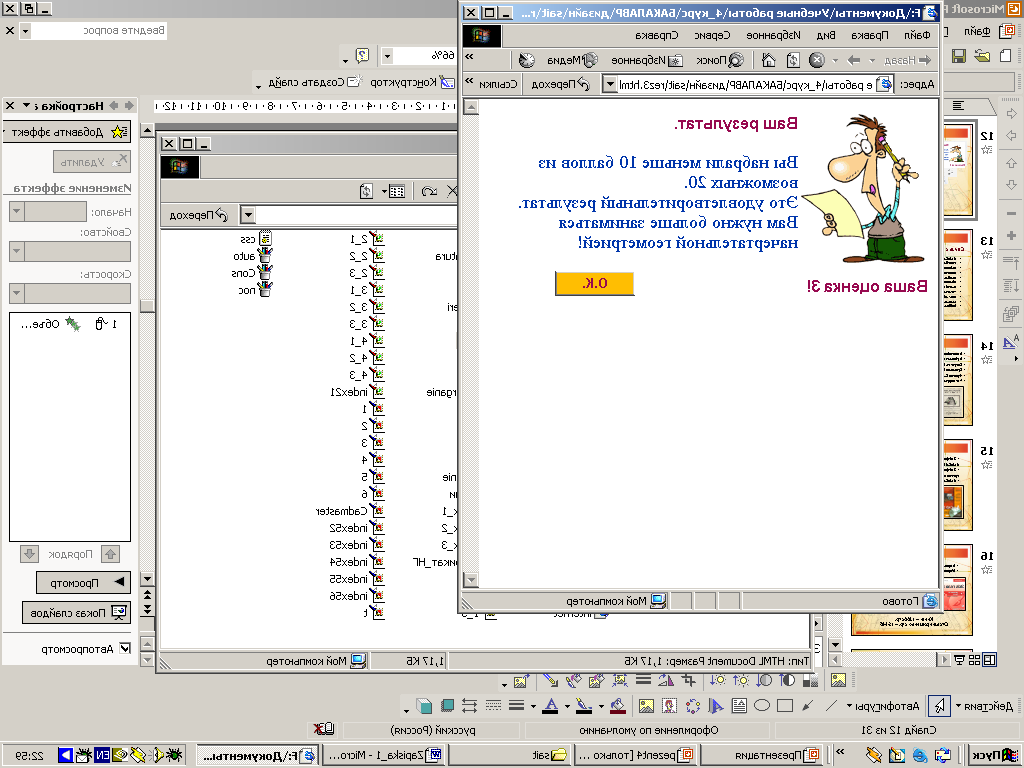This screenshot has width=1024, height=768.
Task: Click the Введите вопрос help input field
Action: [99, 30]
